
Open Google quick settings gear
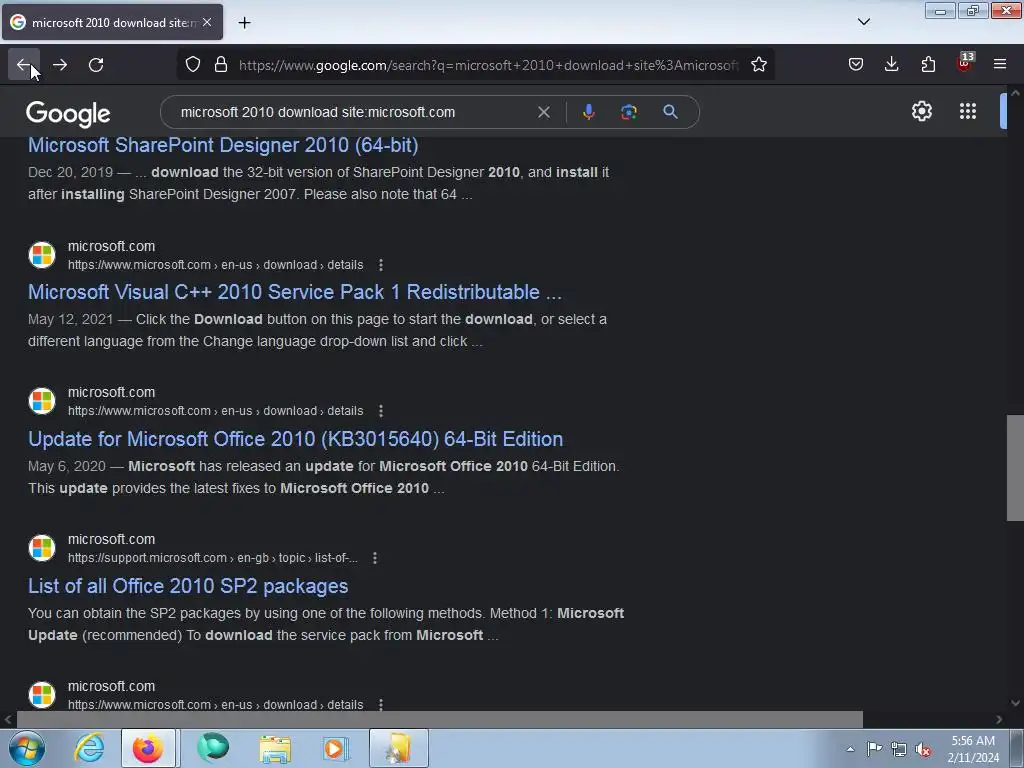coord(921,111)
